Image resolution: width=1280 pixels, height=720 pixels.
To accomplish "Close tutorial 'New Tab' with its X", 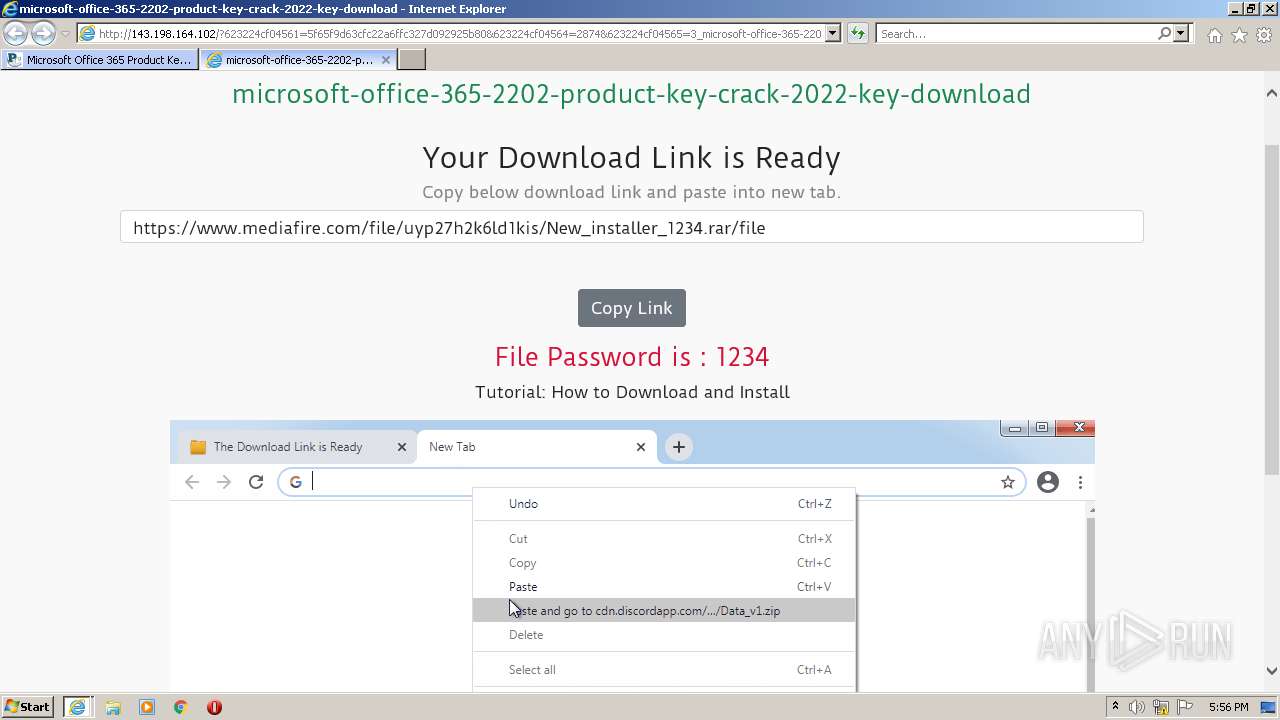I will tap(641, 447).
